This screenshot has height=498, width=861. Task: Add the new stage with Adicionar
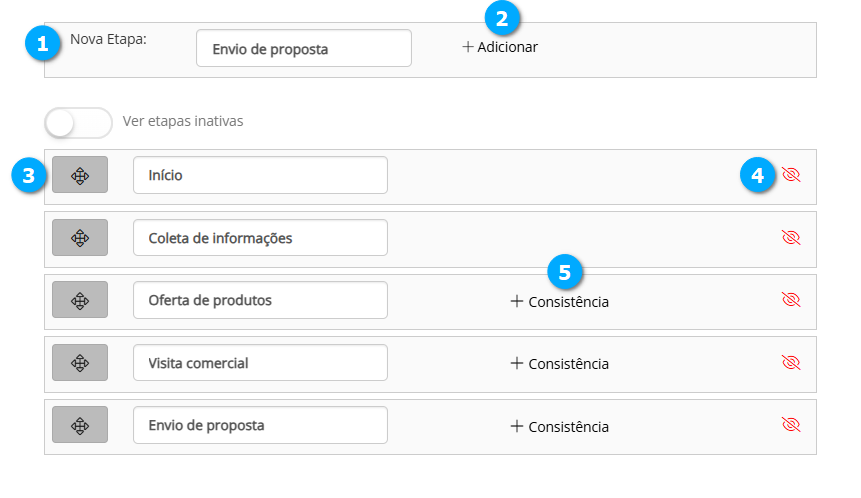click(x=500, y=47)
